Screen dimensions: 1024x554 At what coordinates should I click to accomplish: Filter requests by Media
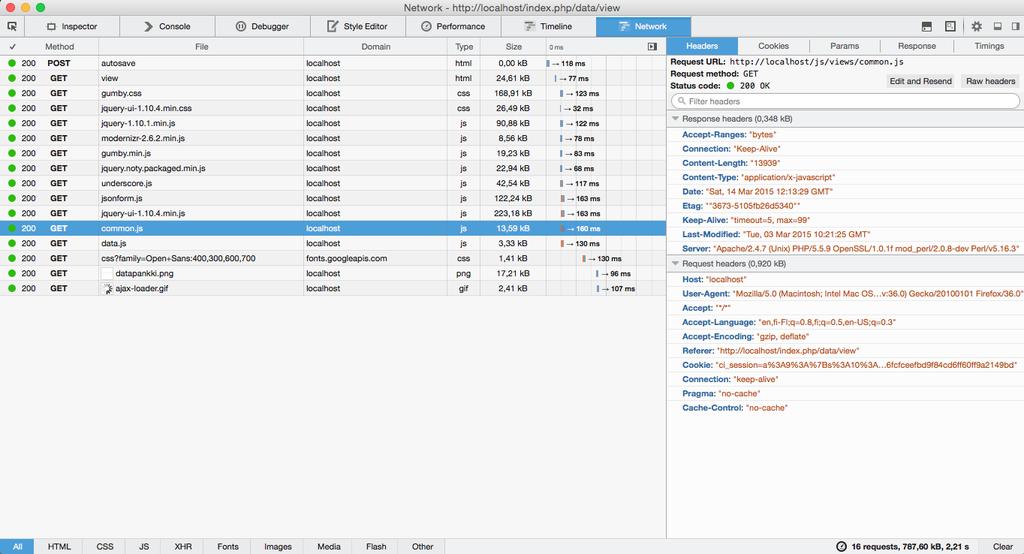[328, 546]
